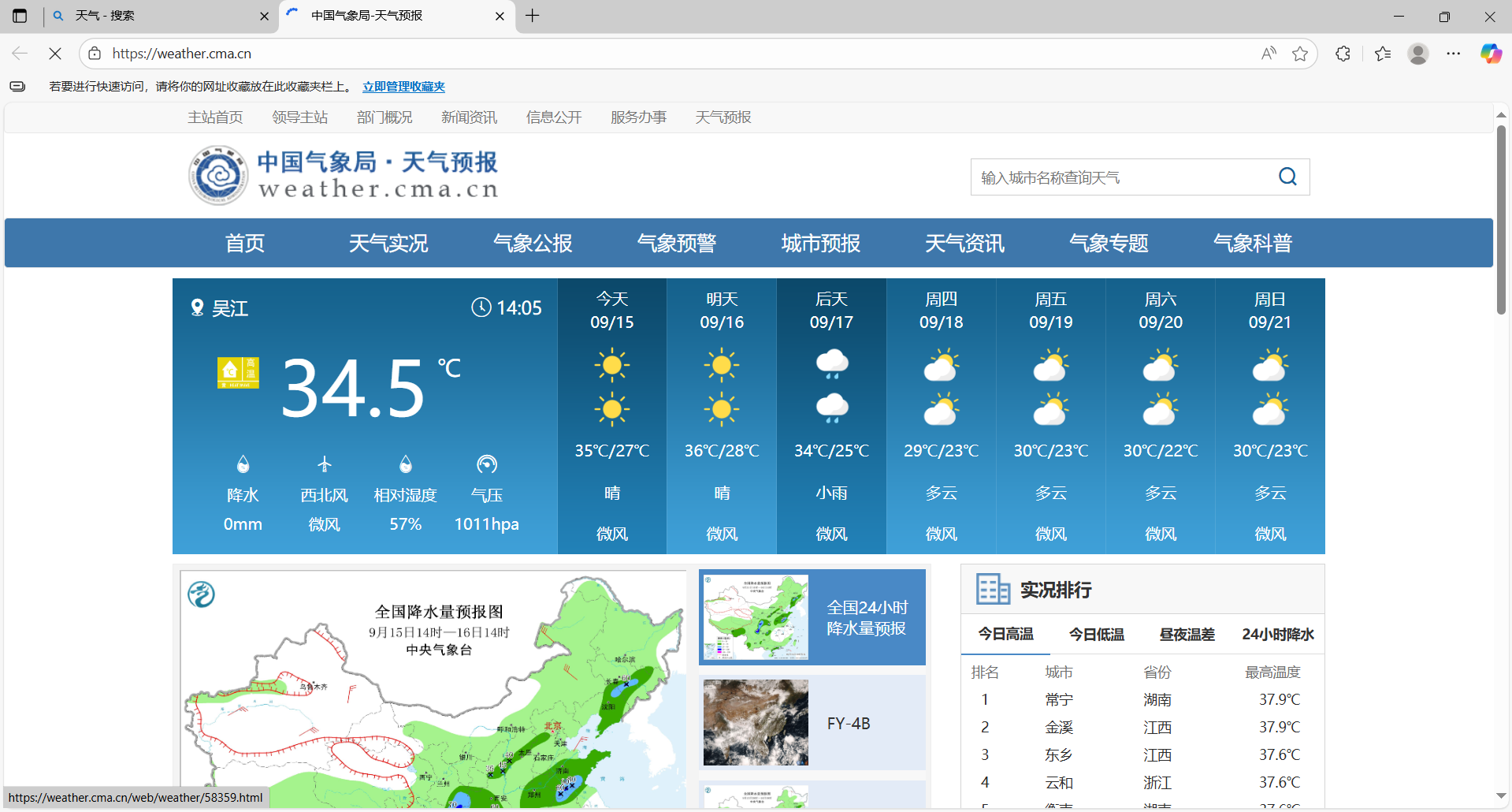Open the user profile avatar

[1418, 54]
